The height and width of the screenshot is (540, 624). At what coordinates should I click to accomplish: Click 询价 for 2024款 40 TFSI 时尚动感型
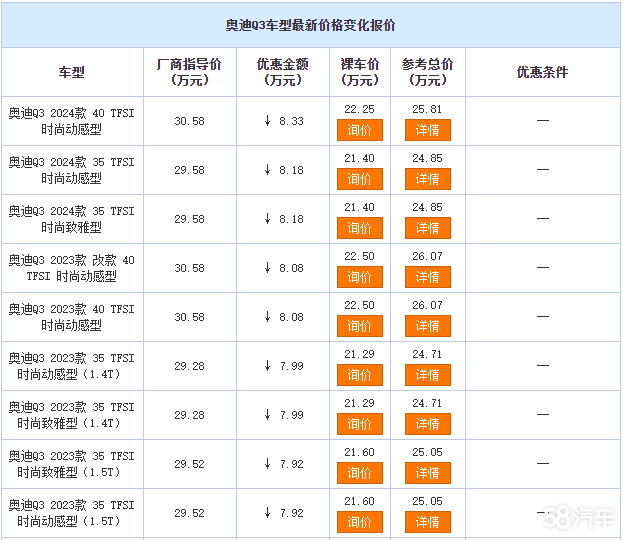click(360, 130)
